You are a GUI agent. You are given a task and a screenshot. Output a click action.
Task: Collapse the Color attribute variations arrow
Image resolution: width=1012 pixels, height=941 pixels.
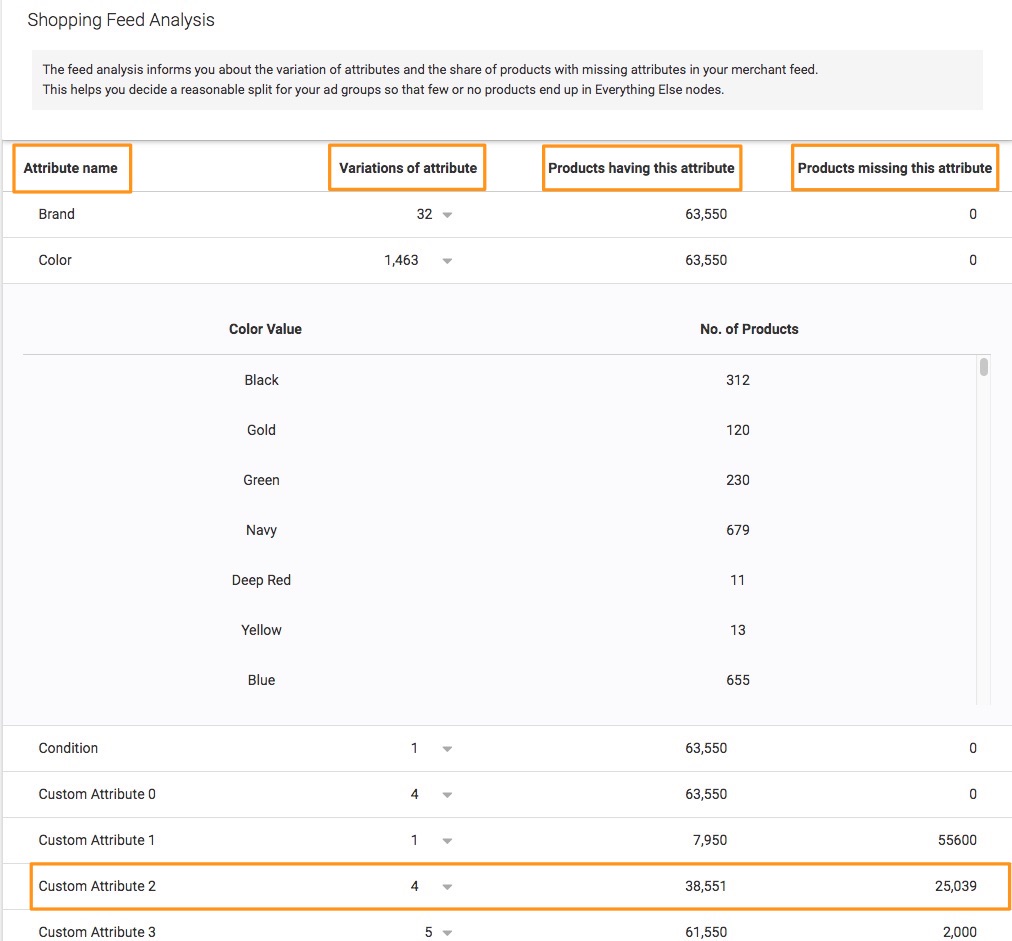tap(447, 261)
